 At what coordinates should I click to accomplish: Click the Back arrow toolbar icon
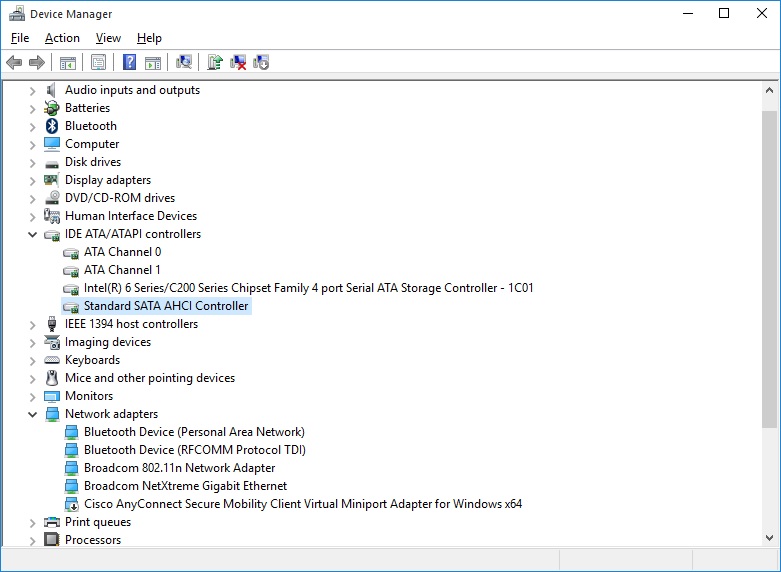14,63
